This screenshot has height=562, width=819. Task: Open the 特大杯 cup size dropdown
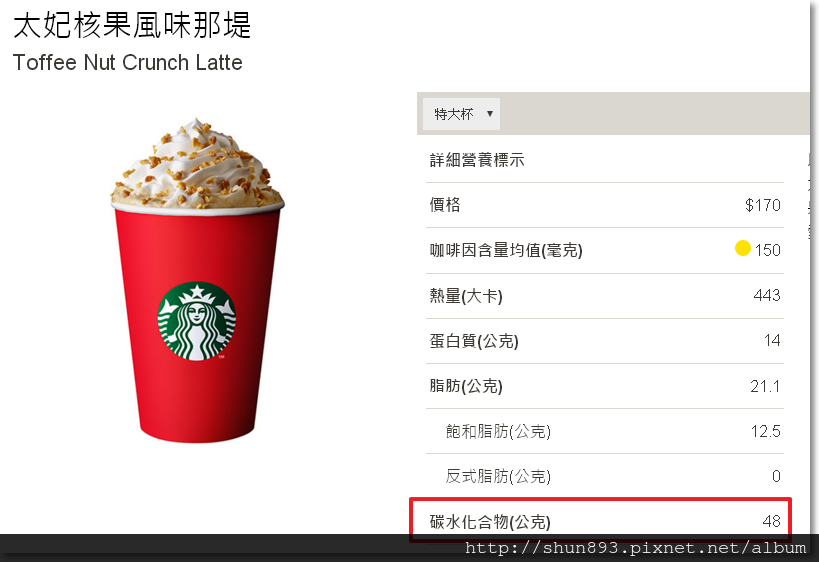(x=461, y=114)
